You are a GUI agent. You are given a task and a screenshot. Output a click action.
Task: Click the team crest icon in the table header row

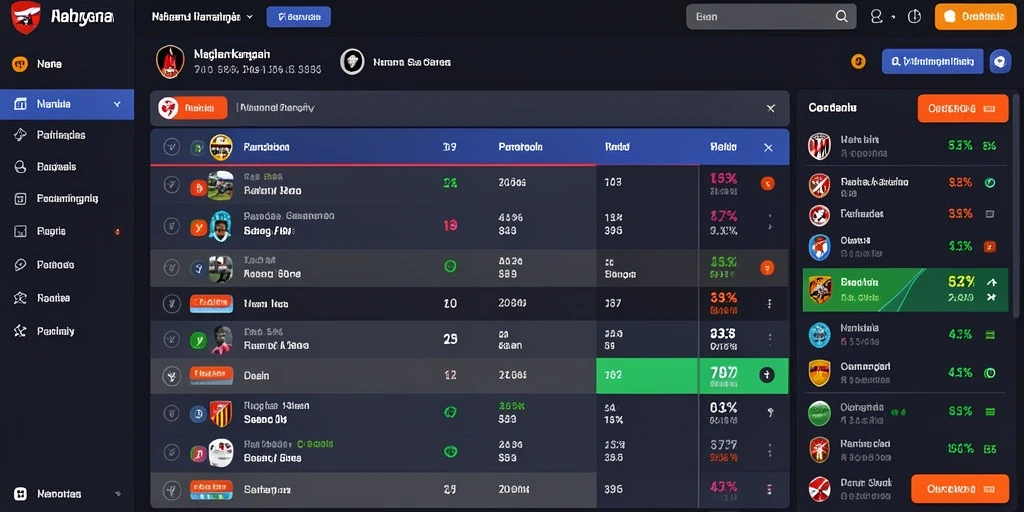click(221, 148)
